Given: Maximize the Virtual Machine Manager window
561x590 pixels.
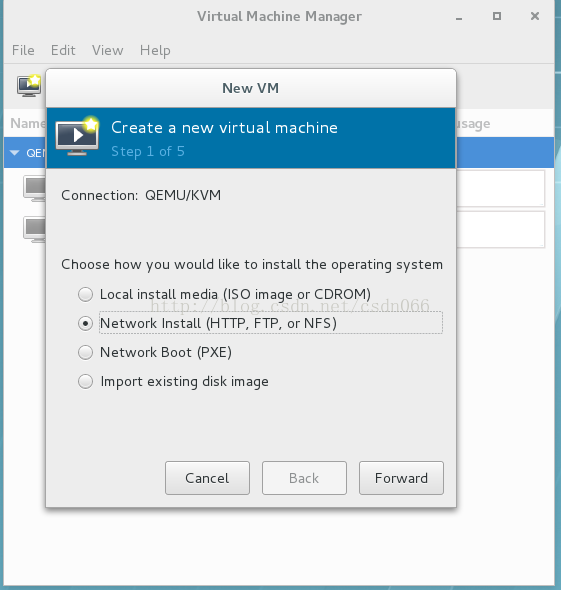Looking at the screenshot, I should click(x=497, y=16).
